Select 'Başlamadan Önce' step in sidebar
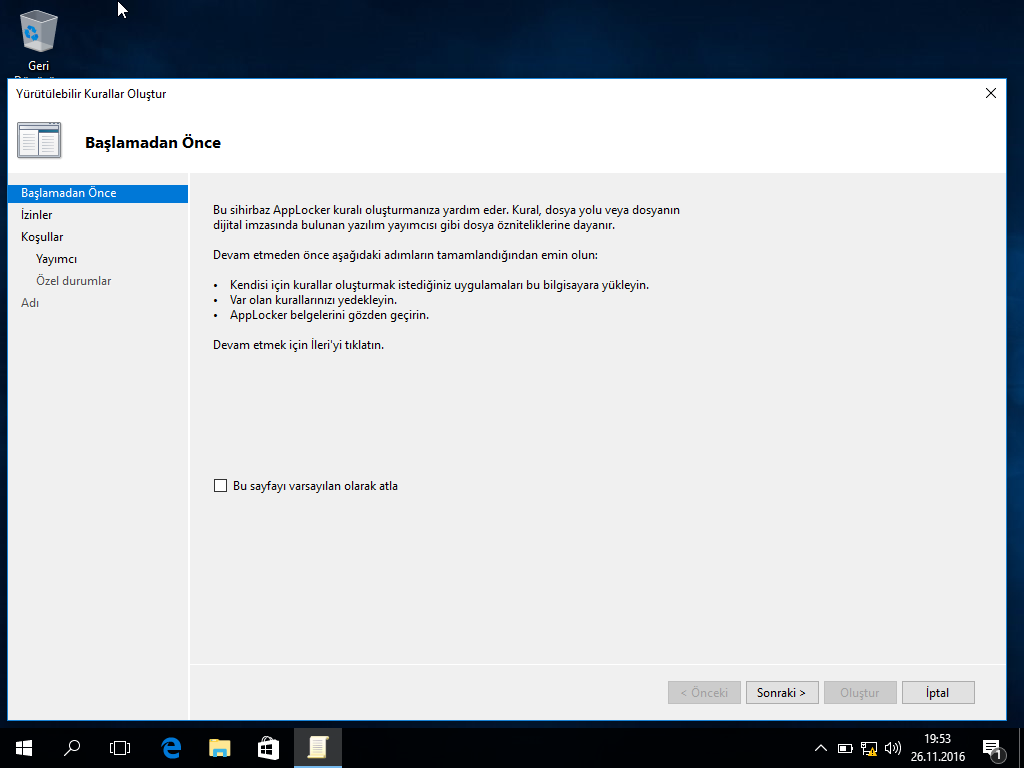 click(x=68, y=193)
